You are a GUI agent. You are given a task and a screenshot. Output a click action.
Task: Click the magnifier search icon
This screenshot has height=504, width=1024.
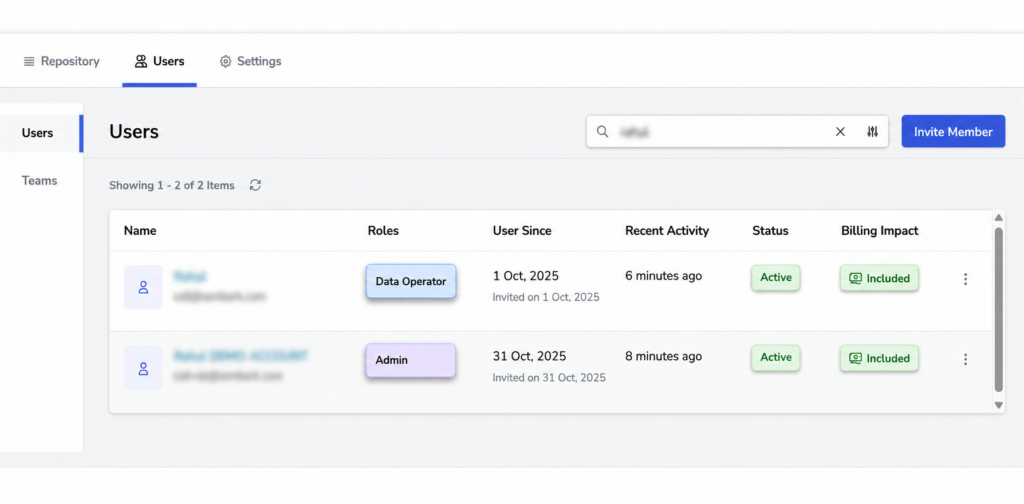point(602,132)
